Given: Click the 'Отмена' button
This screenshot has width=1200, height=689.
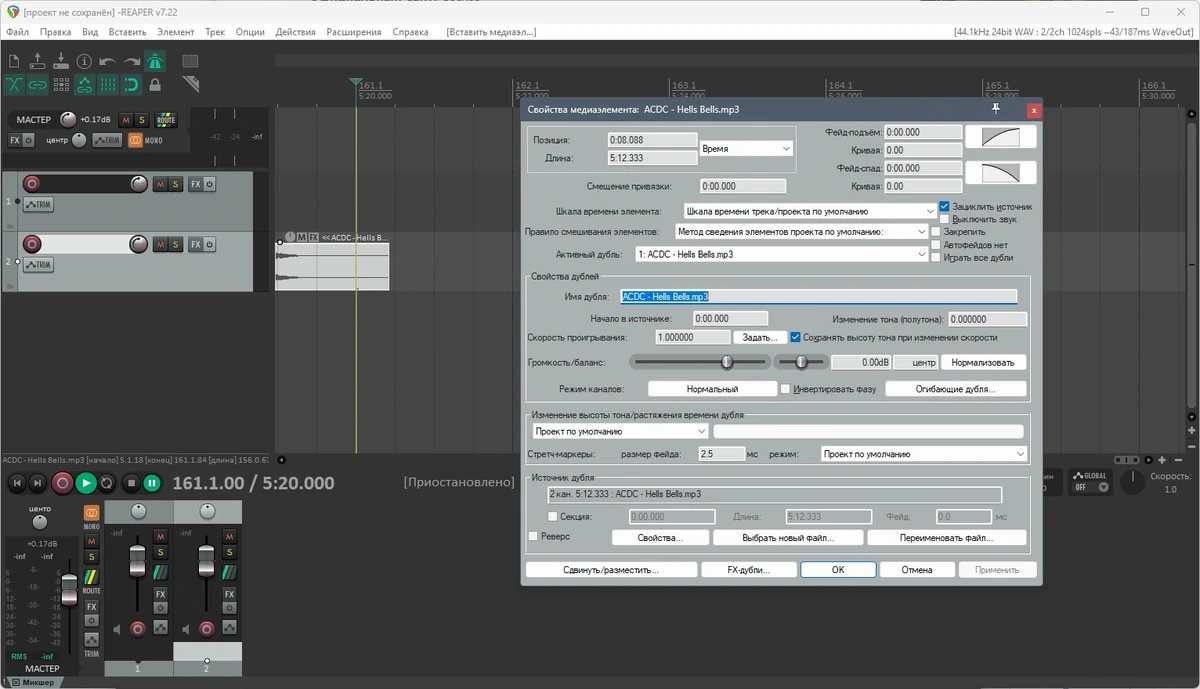Looking at the screenshot, I should pyautogui.click(x=917, y=570).
